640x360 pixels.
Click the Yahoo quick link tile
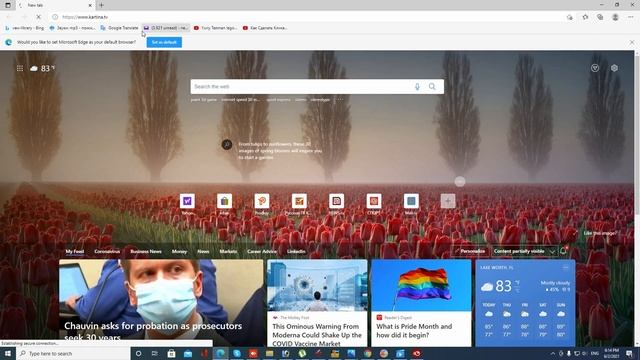tap(187, 202)
